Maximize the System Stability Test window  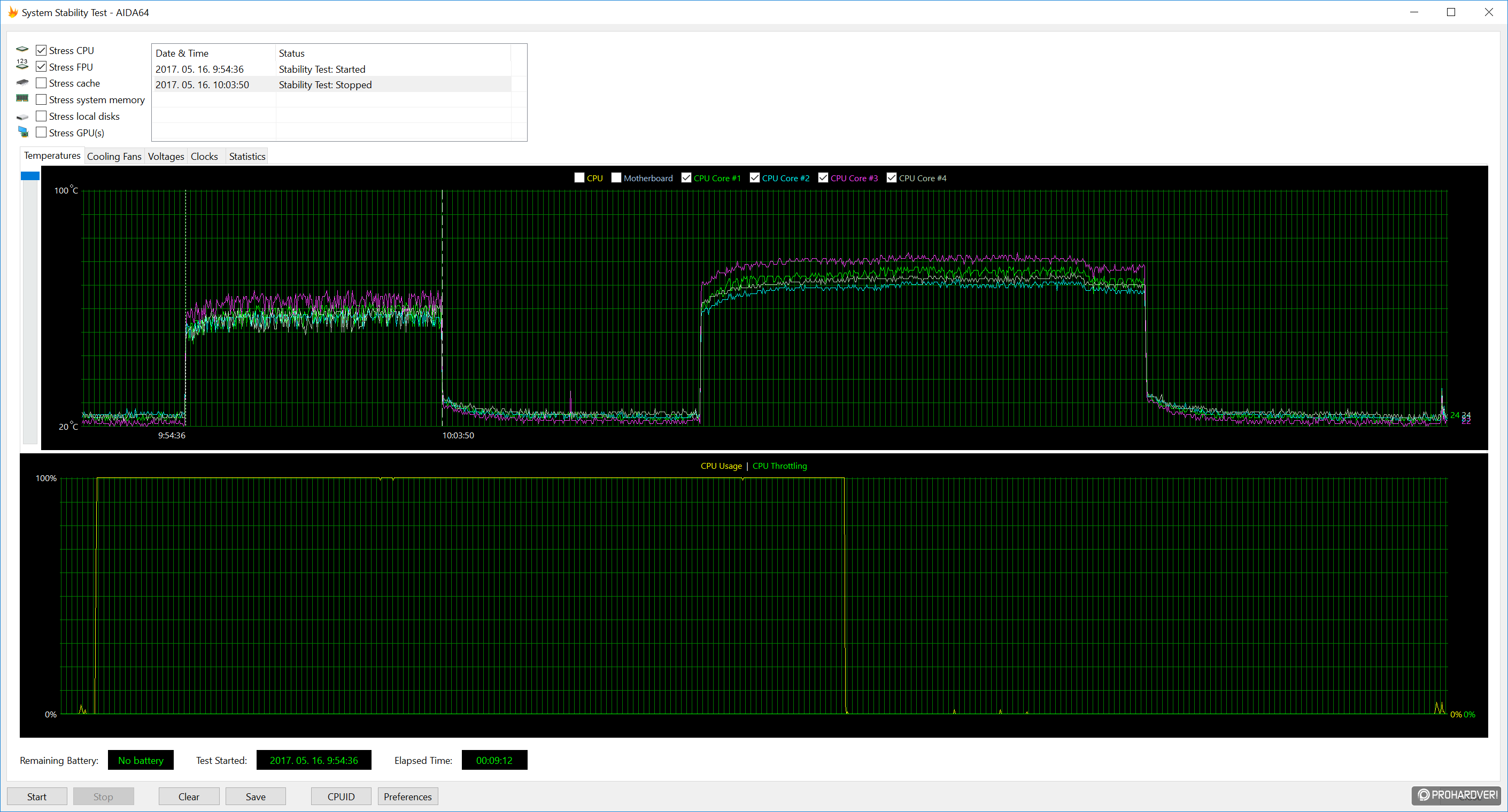[x=1451, y=12]
